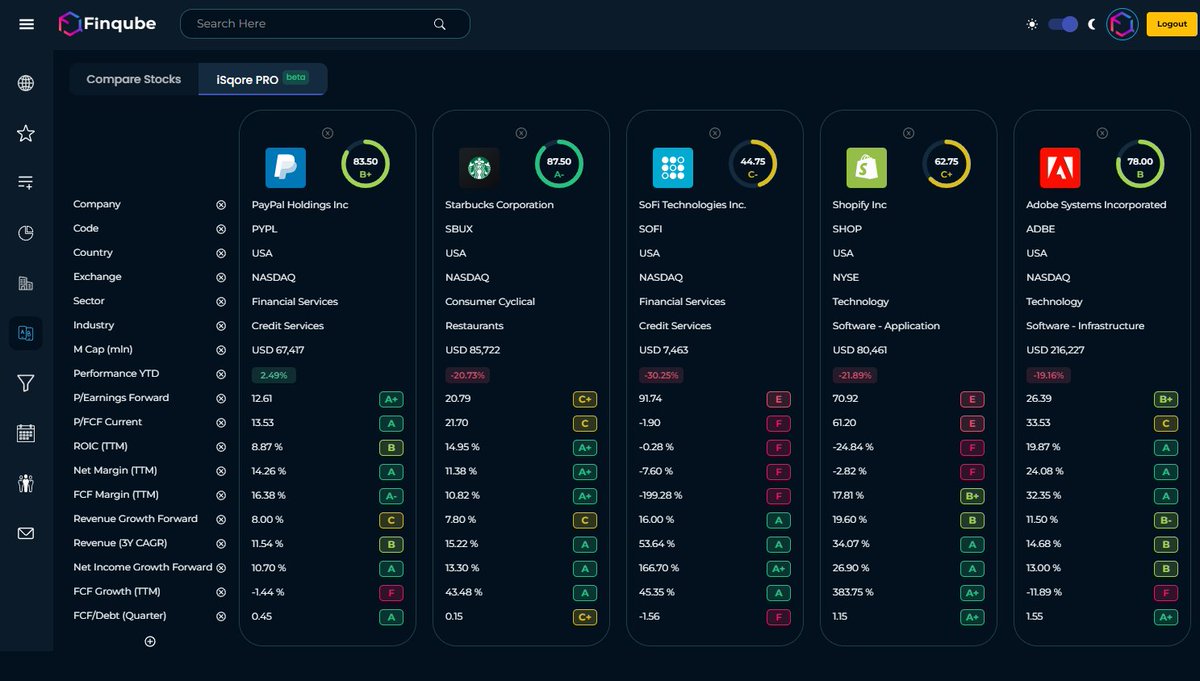Remove the Exchange row
The image size is (1200, 681).
[221, 277]
